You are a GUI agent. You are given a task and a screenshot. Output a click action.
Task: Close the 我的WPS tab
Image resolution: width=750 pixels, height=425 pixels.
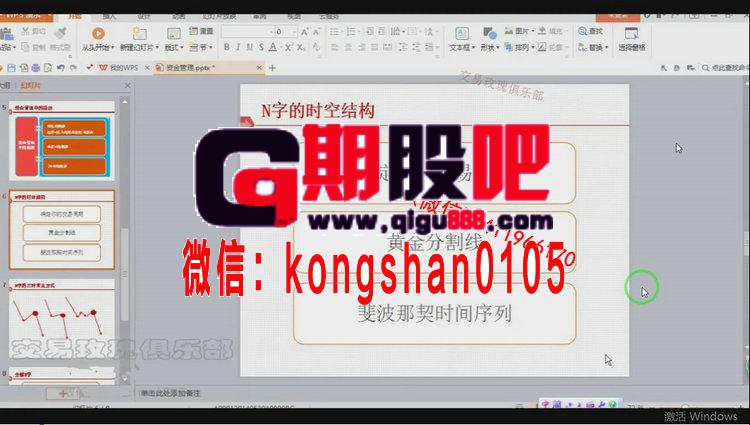click(x=147, y=68)
